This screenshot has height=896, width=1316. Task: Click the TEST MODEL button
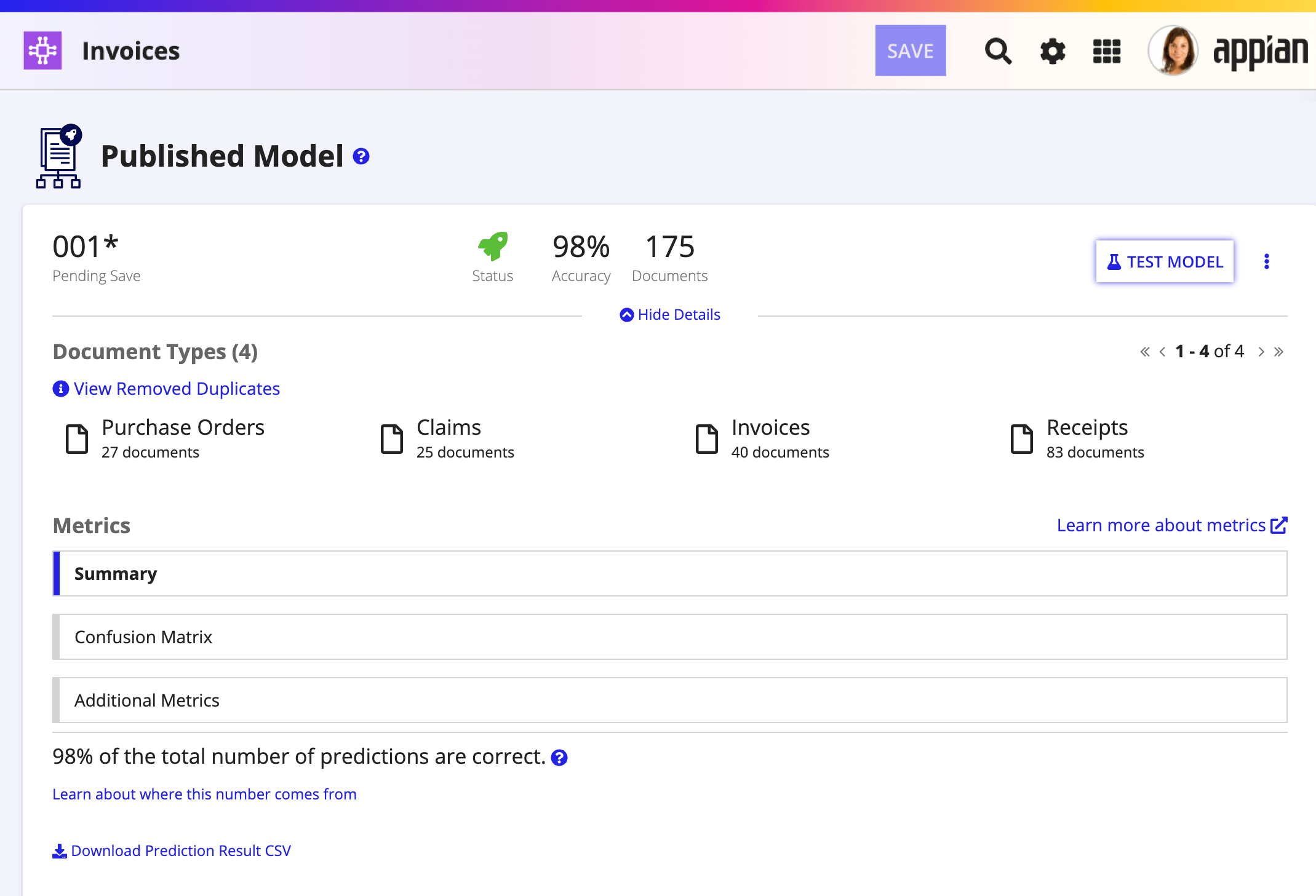1165,261
